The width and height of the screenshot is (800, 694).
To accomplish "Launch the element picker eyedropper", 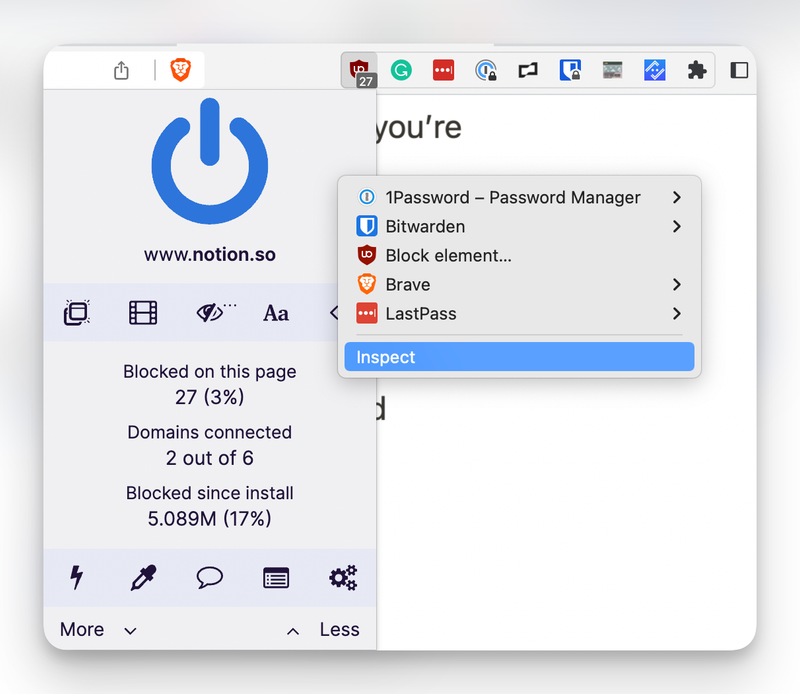I will 143,578.
